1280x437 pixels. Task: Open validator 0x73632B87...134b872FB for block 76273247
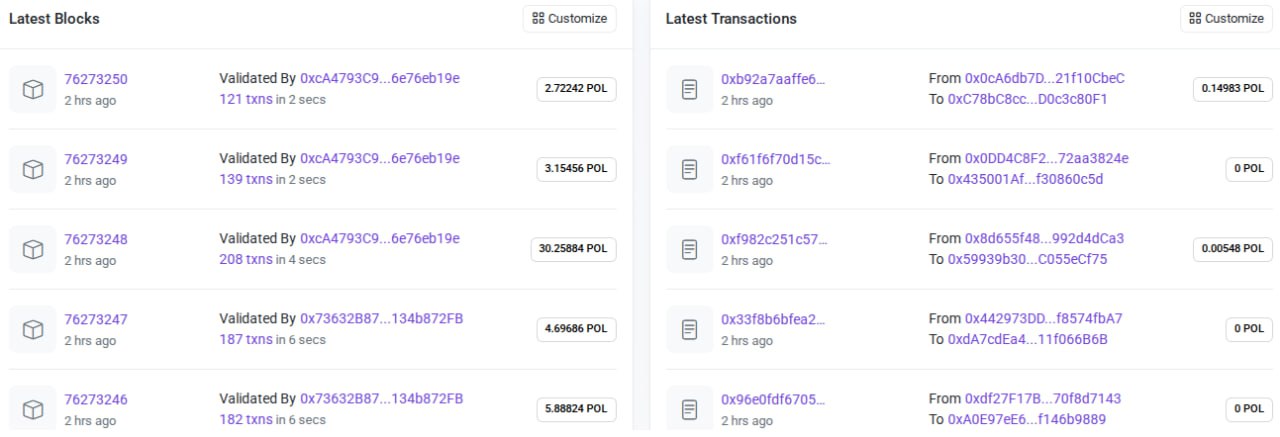[381, 318]
